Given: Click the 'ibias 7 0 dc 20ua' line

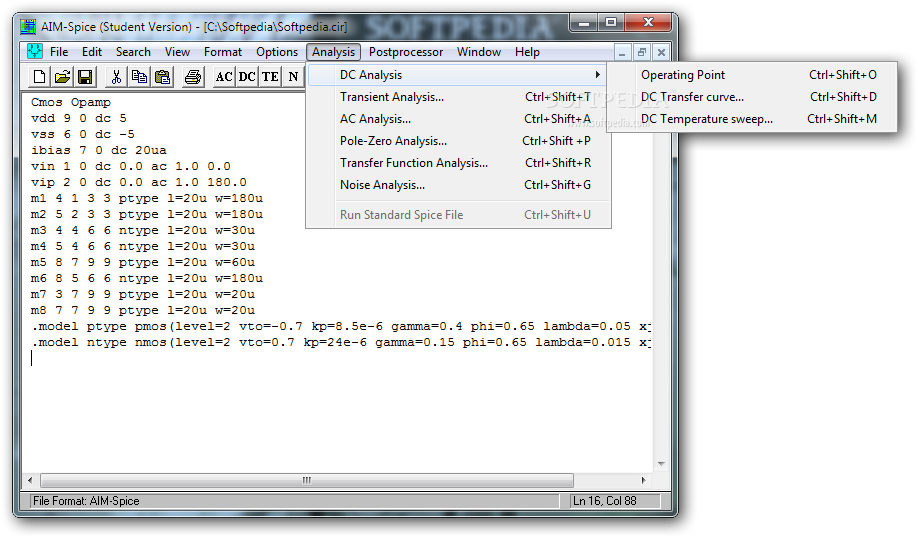Looking at the screenshot, I should [x=98, y=150].
